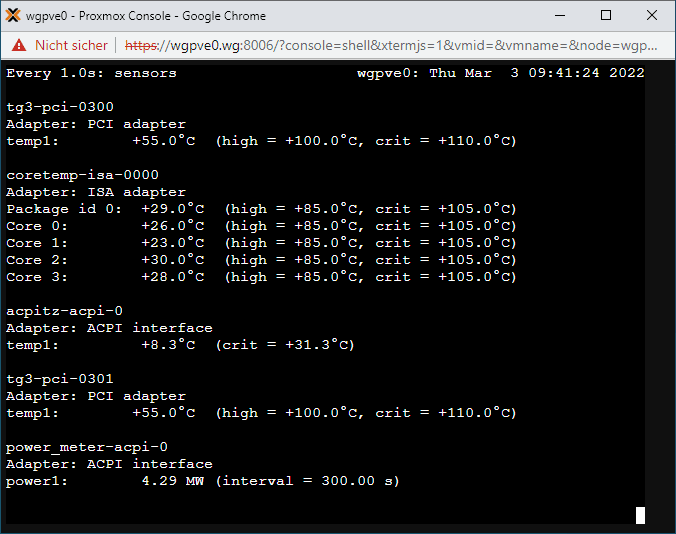Click the 'Core 2:' temperature row

pyautogui.click(x=261, y=260)
